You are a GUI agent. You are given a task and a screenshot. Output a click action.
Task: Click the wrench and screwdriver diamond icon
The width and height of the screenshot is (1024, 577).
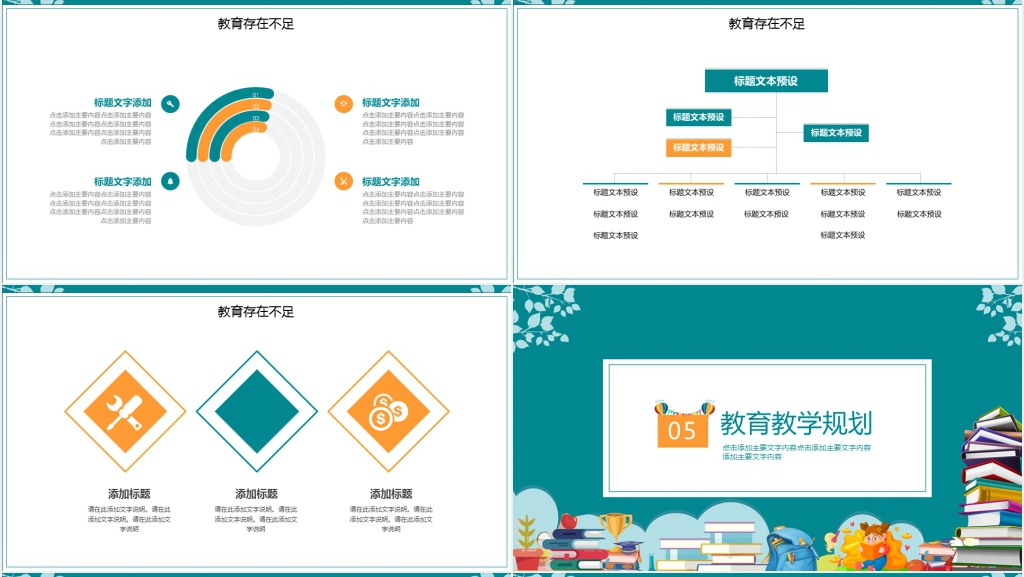click(125, 411)
